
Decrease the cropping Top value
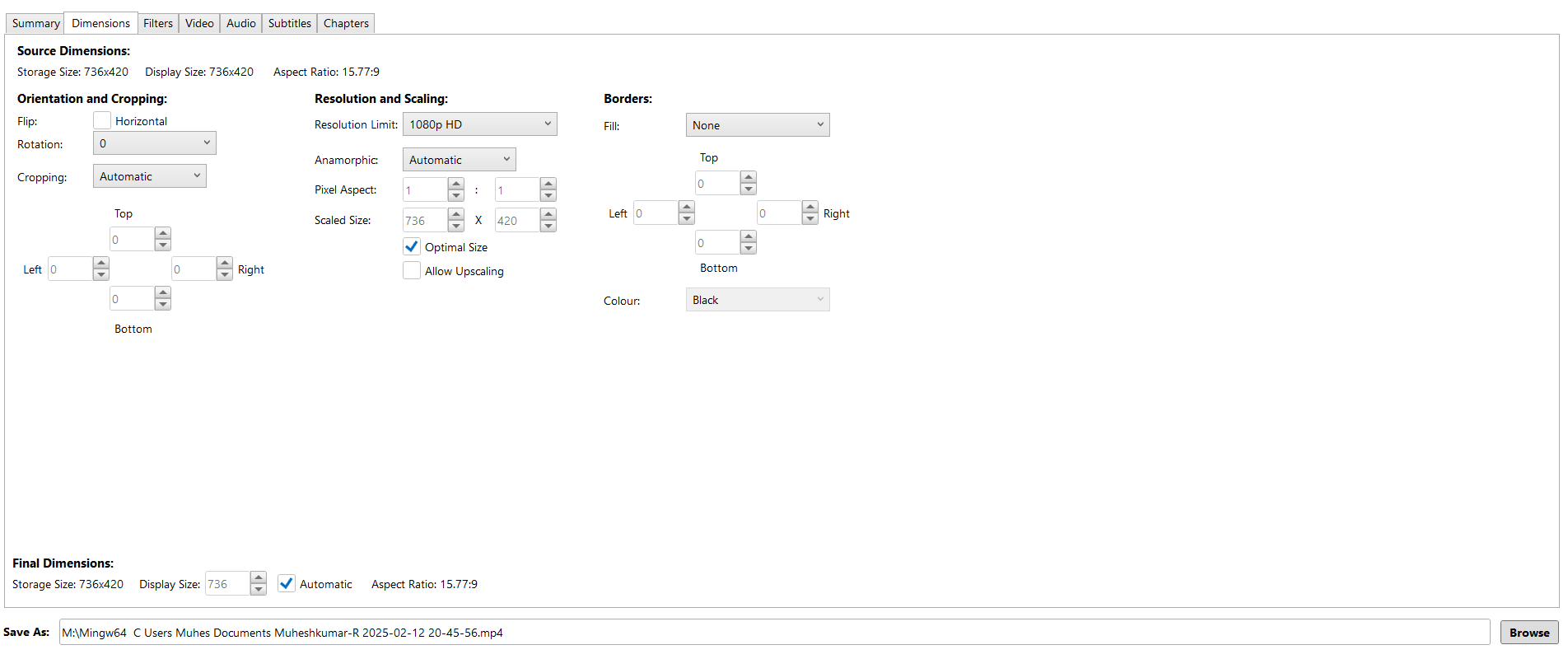(x=163, y=245)
